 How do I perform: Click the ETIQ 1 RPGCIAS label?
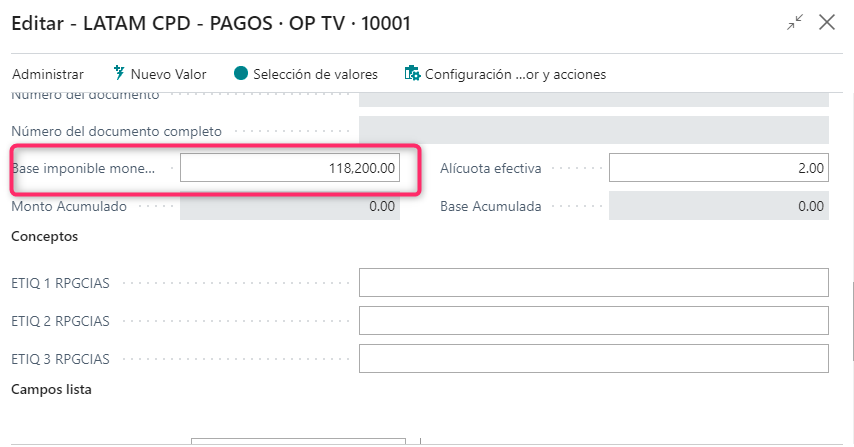(60, 283)
